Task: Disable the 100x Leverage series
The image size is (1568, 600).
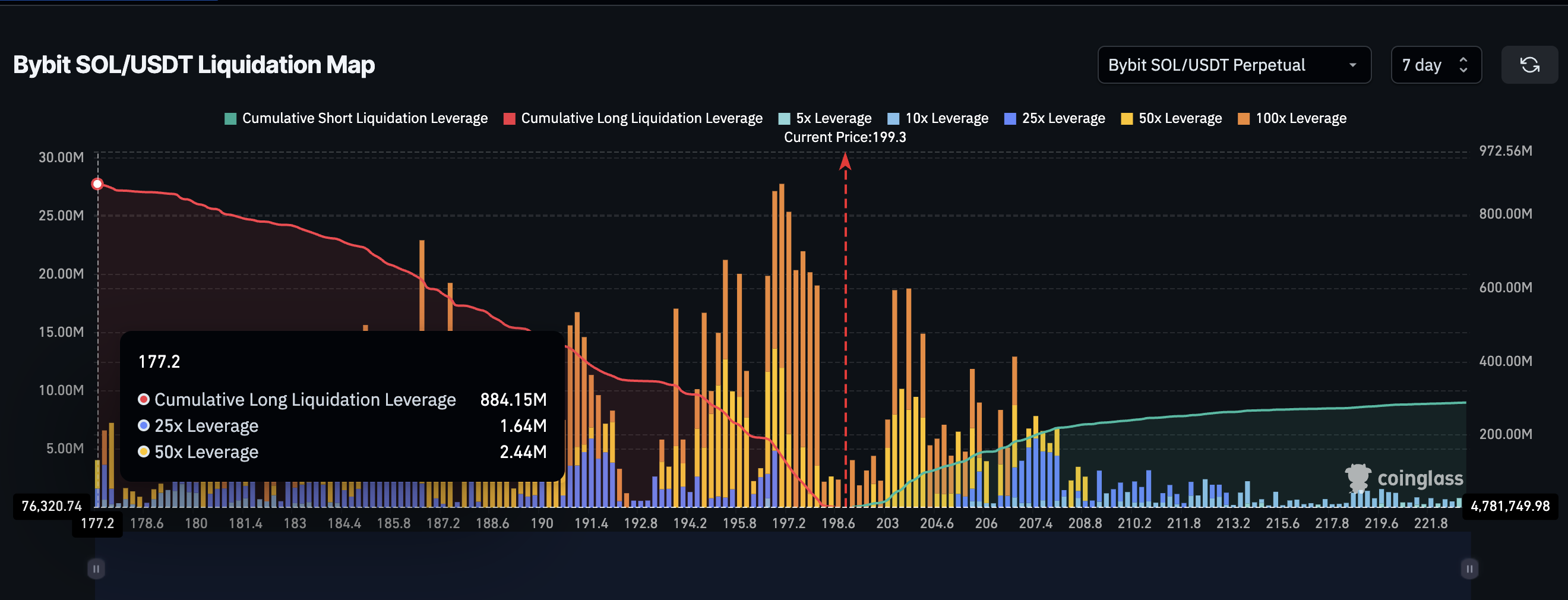Action: (1292, 118)
